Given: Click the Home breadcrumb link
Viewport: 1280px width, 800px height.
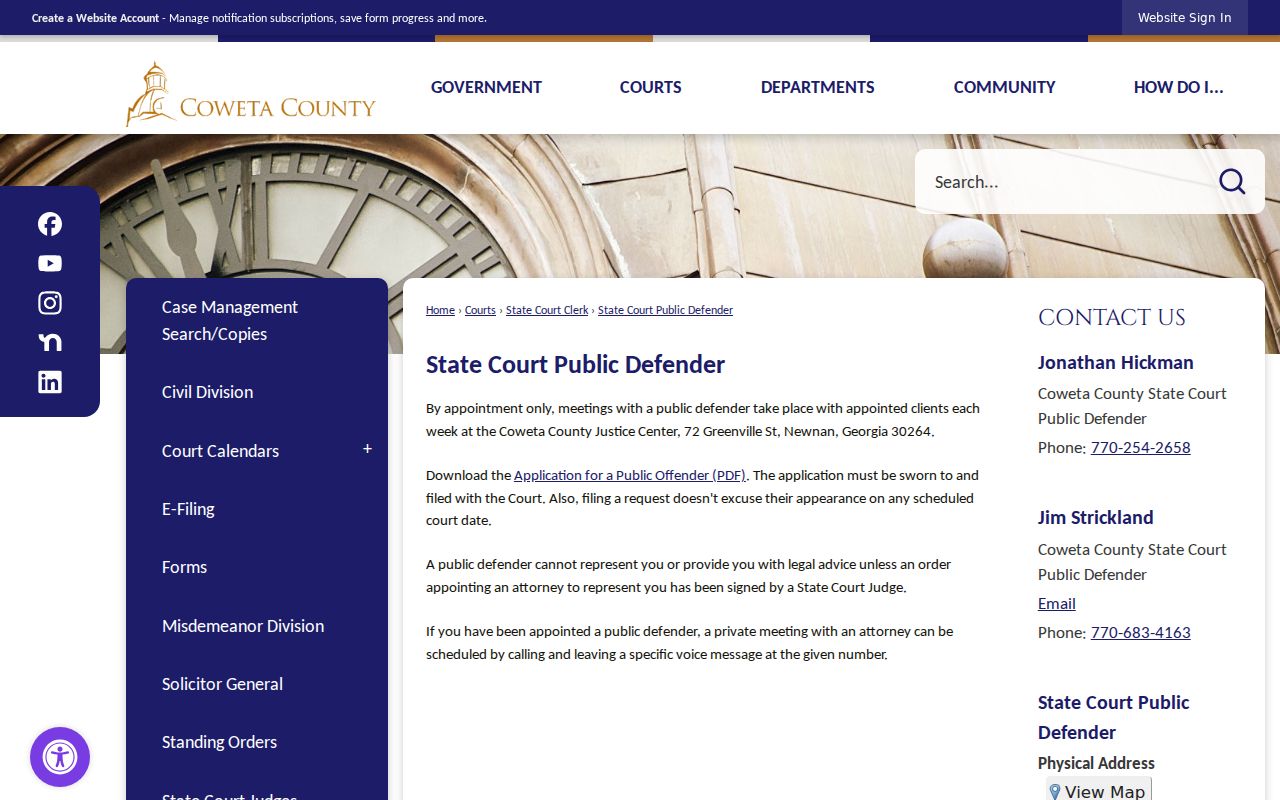Looking at the screenshot, I should (x=440, y=310).
